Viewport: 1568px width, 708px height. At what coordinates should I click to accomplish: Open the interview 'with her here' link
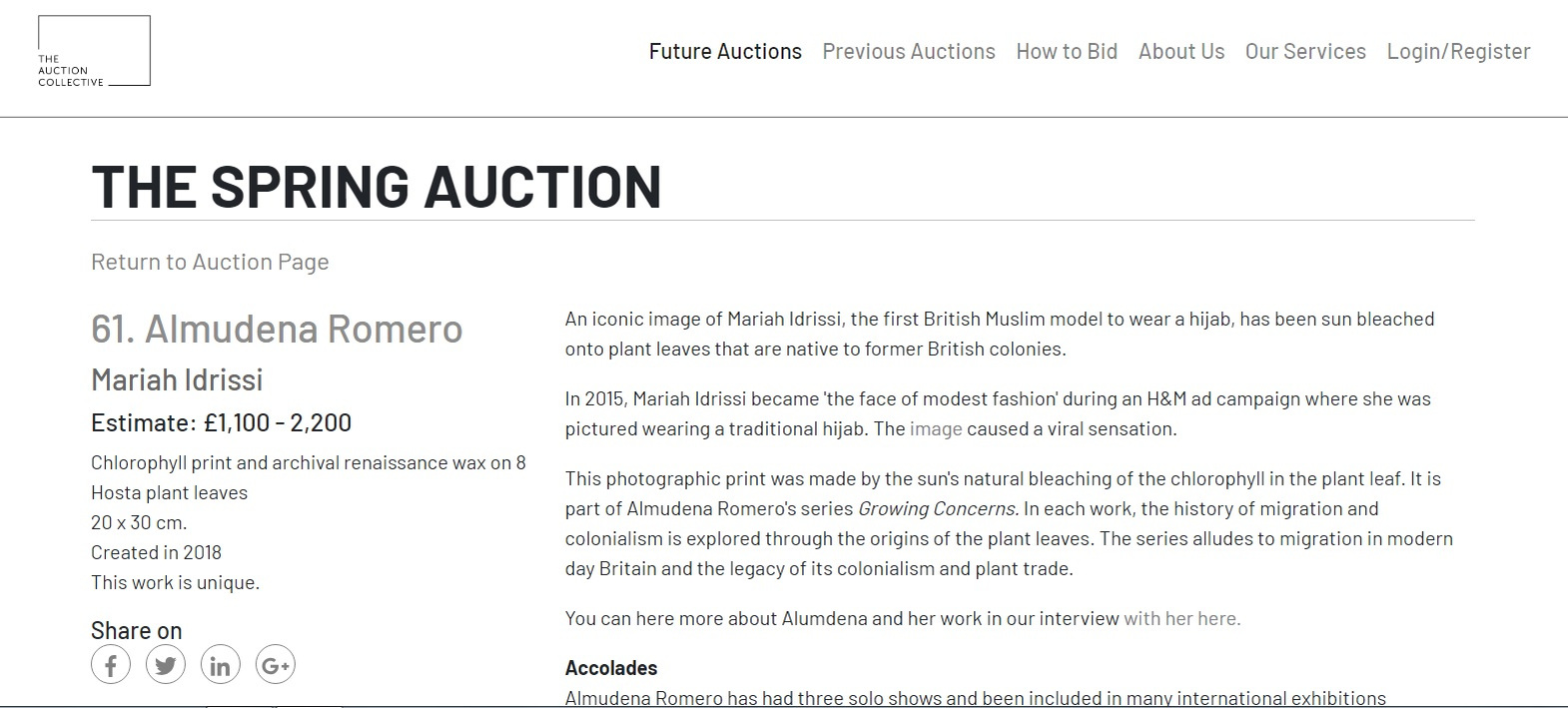pos(1182,618)
